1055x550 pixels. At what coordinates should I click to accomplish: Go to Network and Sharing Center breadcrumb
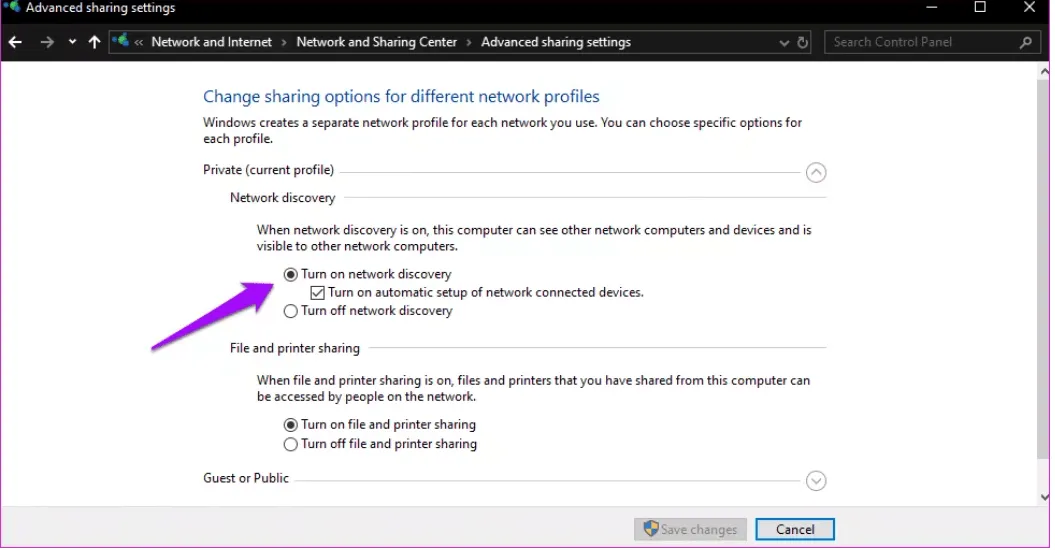click(x=376, y=42)
